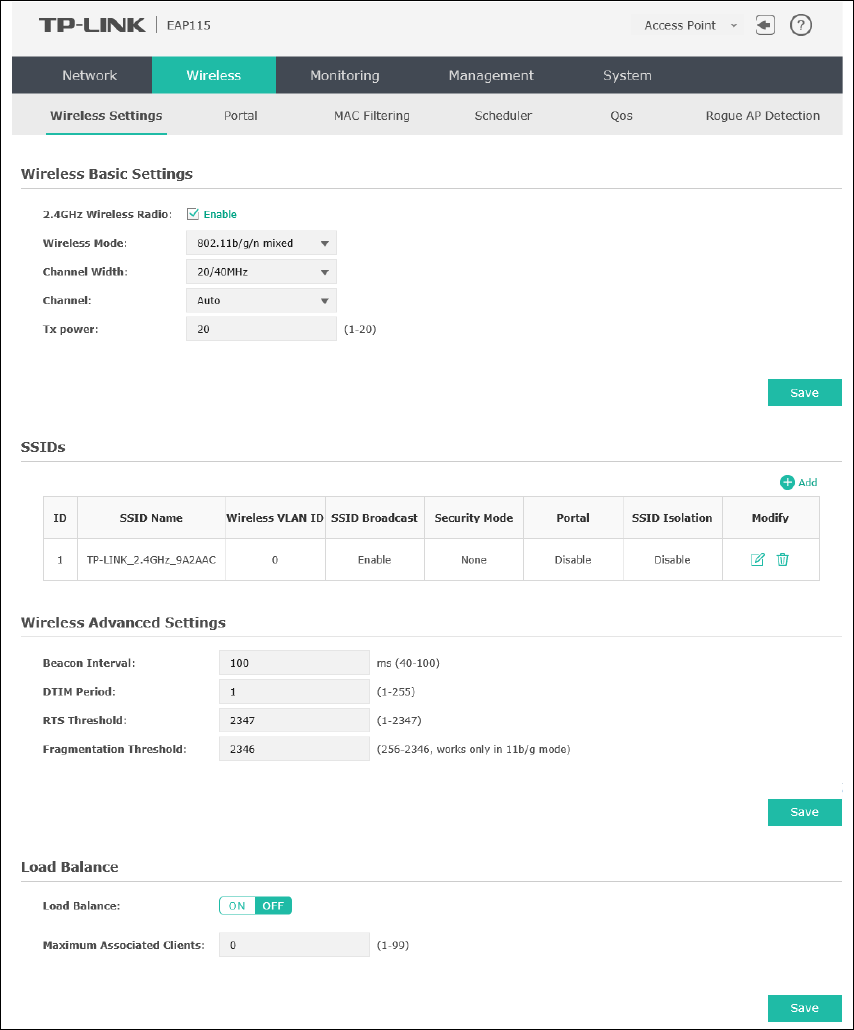Image resolution: width=854 pixels, height=1030 pixels.
Task: Expand the Channel Width dropdown
Action: coord(261,272)
